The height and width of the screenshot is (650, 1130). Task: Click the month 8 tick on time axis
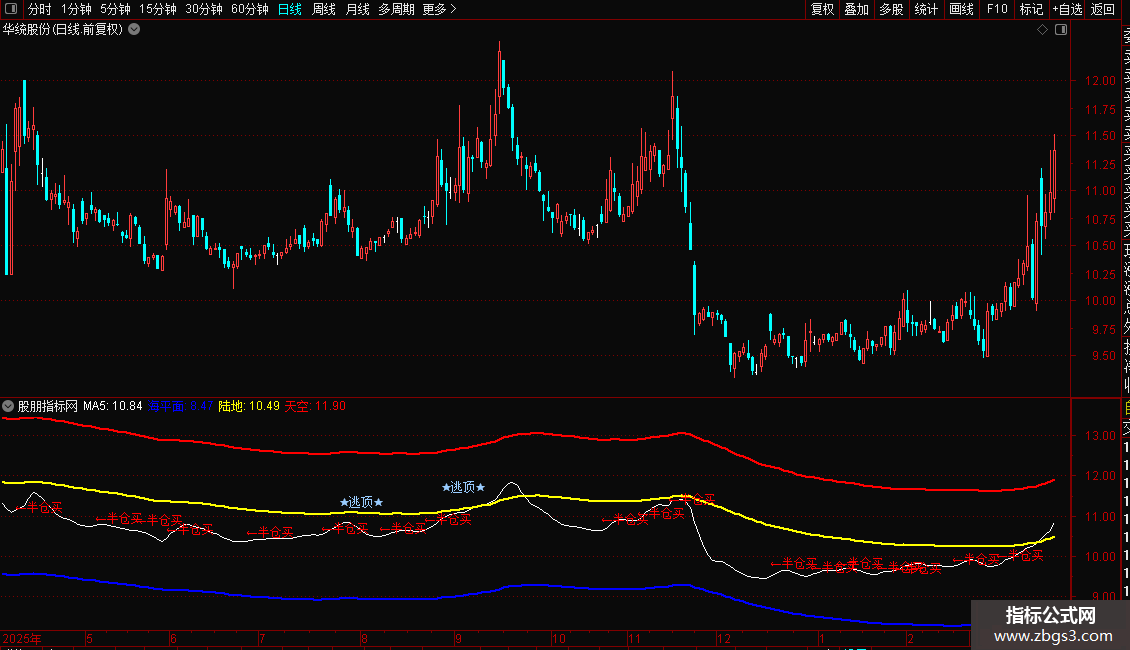(x=365, y=638)
